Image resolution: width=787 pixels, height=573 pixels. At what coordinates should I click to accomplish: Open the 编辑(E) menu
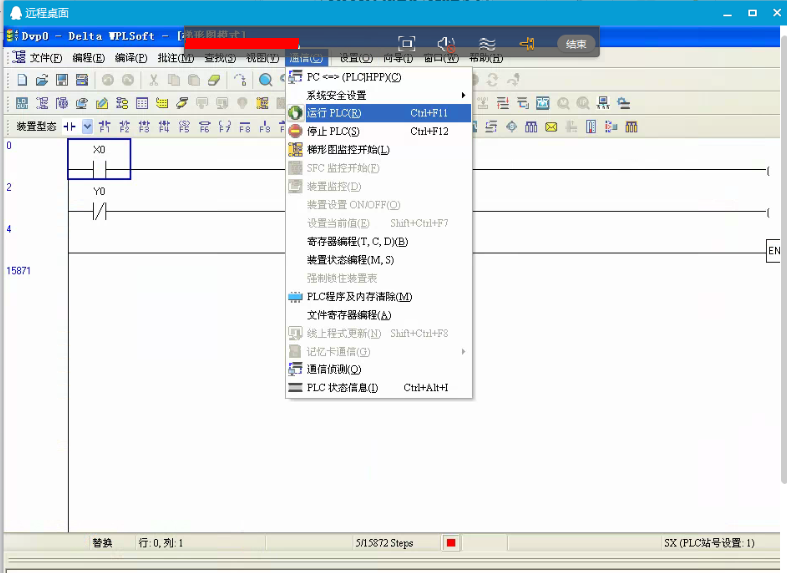click(x=89, y=58)
